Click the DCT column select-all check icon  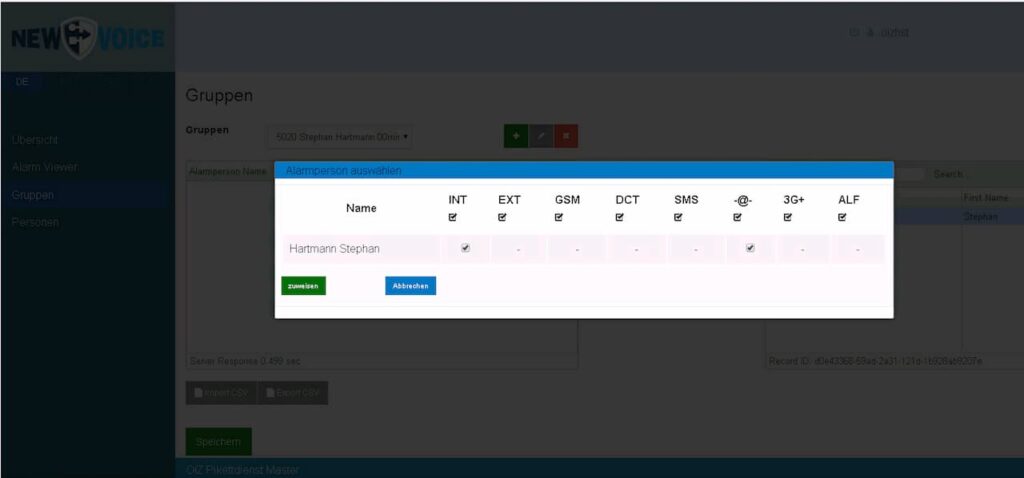pyautogui.click(x=620, y=217)
